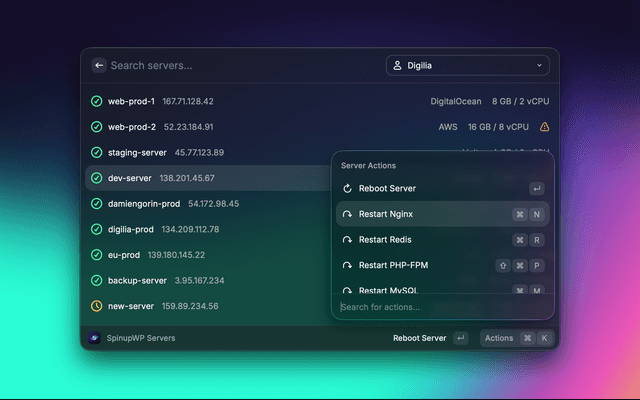The image size is (640, 400).
Task: Select Restart Redis from Server Actions
Action: coord(385,240)
